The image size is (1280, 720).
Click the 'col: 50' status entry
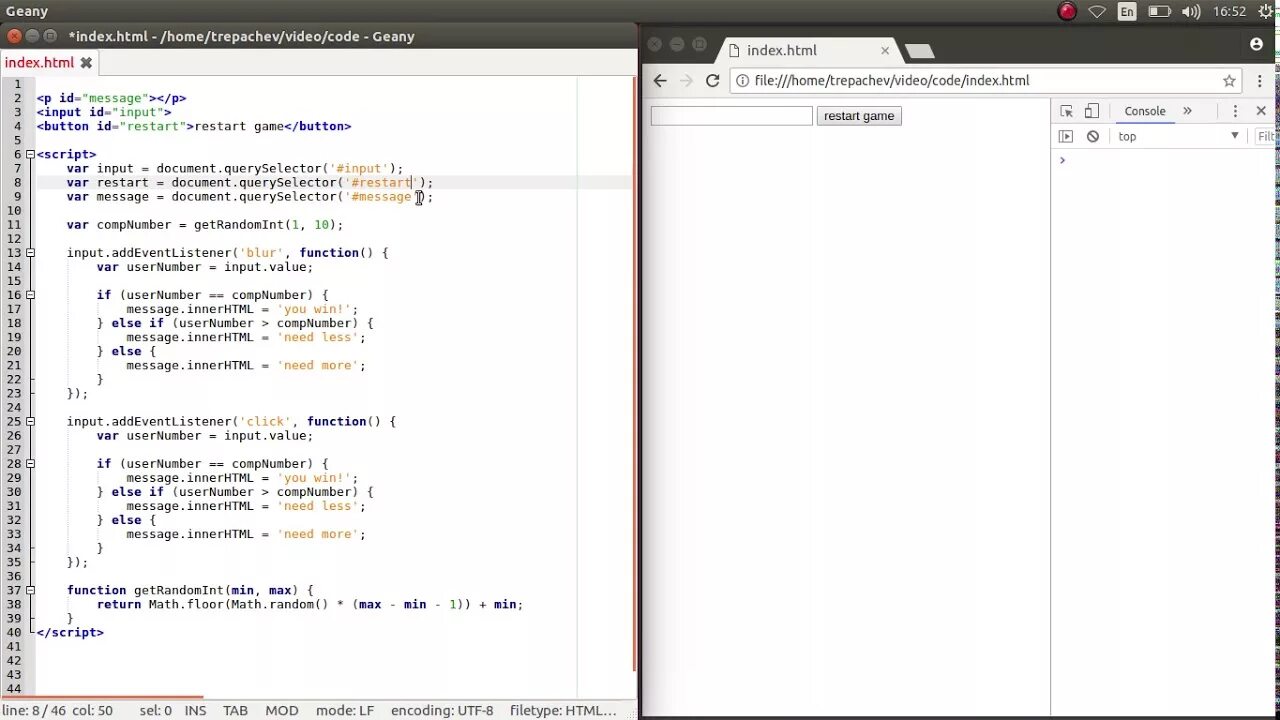pyautogui.click(x=92, y=710)
